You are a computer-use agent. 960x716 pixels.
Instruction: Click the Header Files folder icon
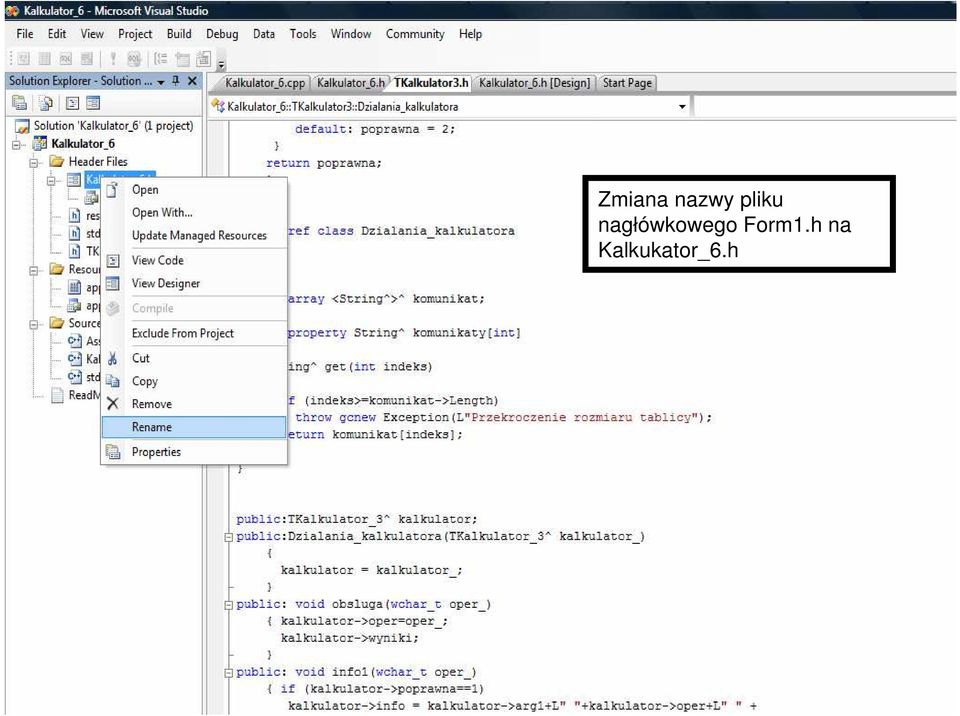[x=57, y=162]
